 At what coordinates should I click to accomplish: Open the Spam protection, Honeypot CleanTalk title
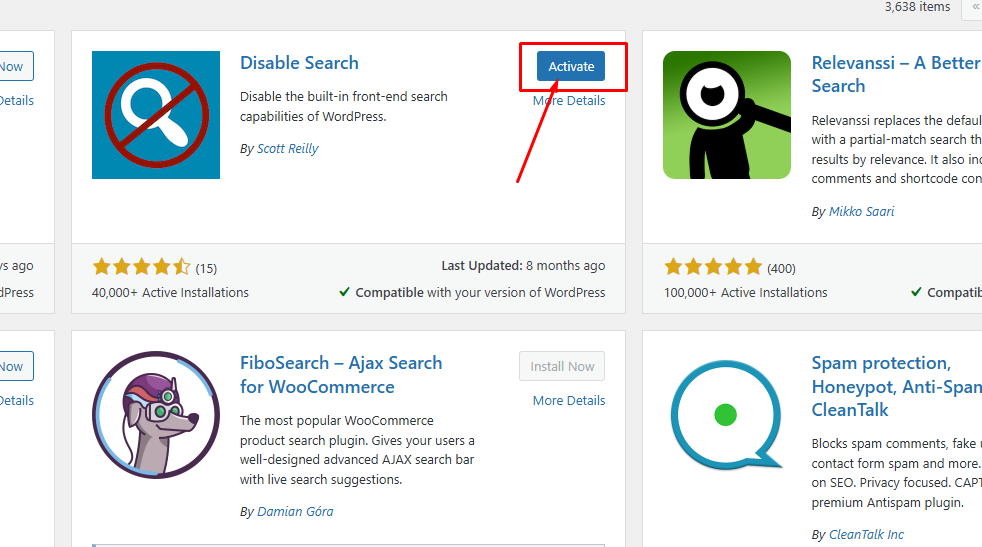896,386
